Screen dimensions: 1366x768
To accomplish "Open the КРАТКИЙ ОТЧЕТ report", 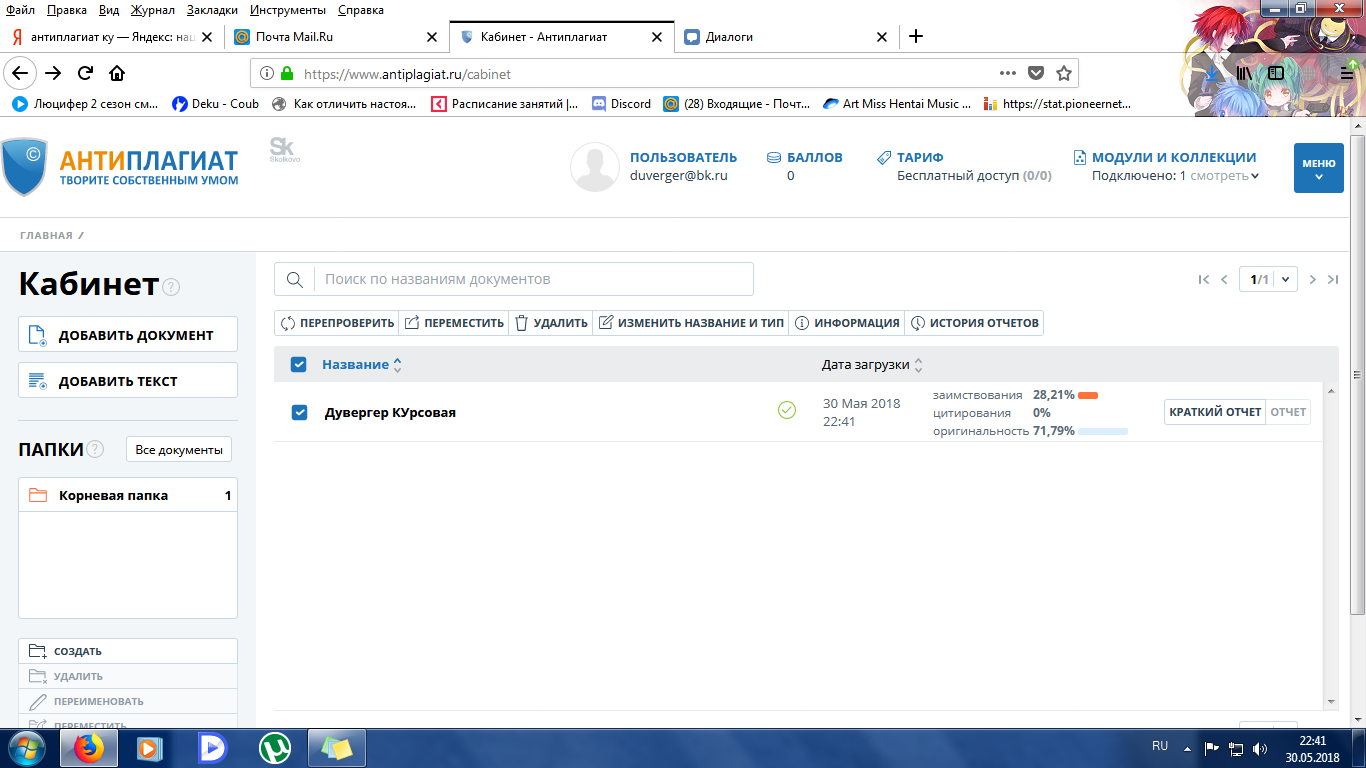I will [x=1215, y=412].
